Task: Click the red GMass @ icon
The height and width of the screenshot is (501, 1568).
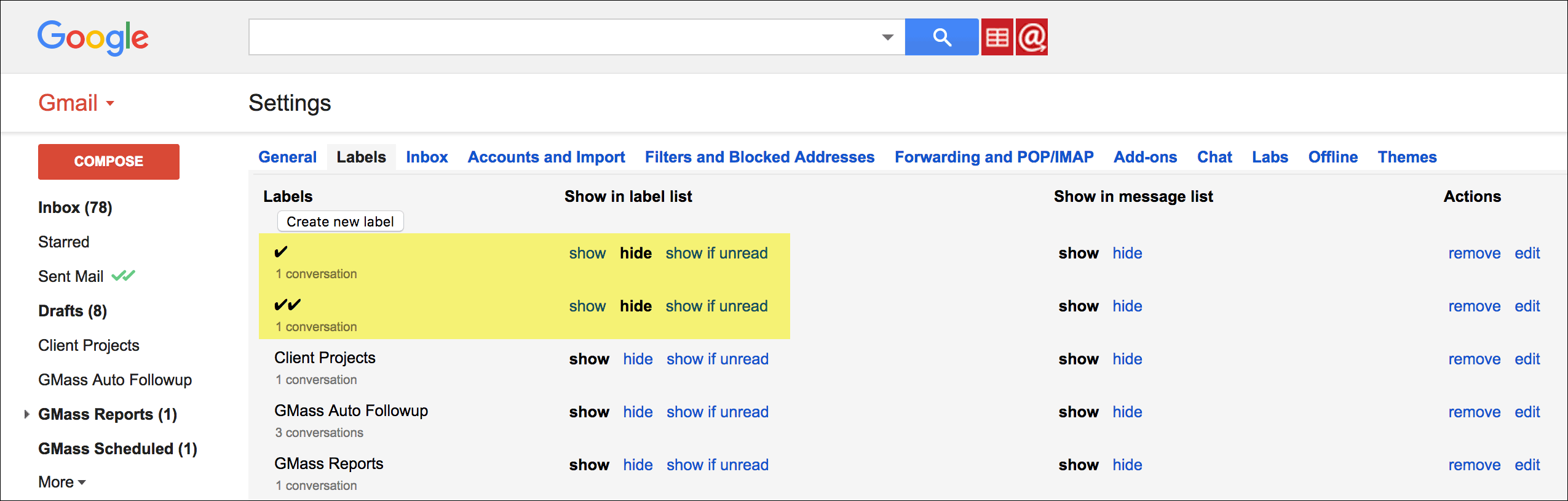Action: 1031,38
